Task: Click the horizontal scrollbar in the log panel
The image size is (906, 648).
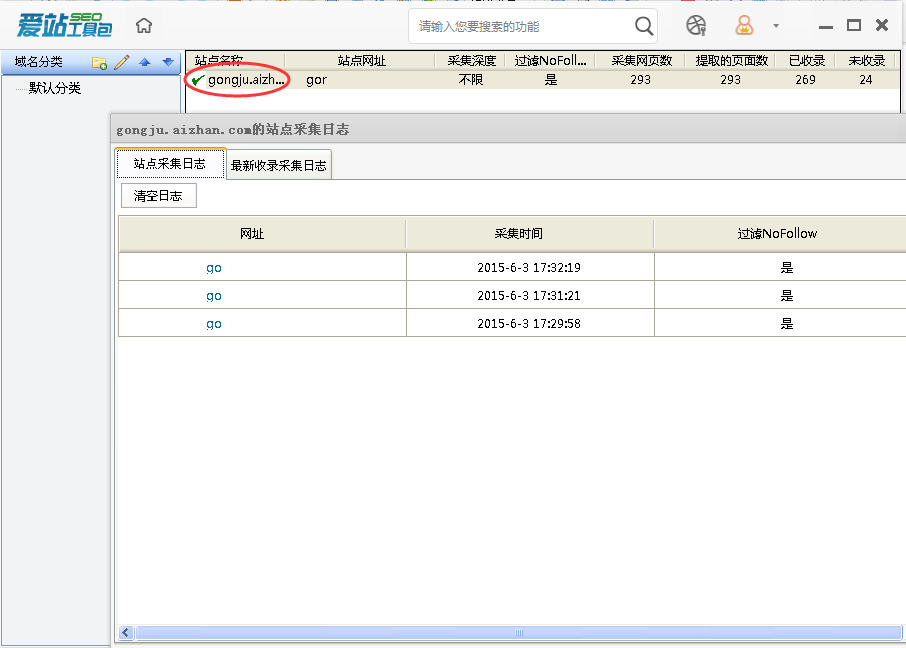Action: pos(518,633)
